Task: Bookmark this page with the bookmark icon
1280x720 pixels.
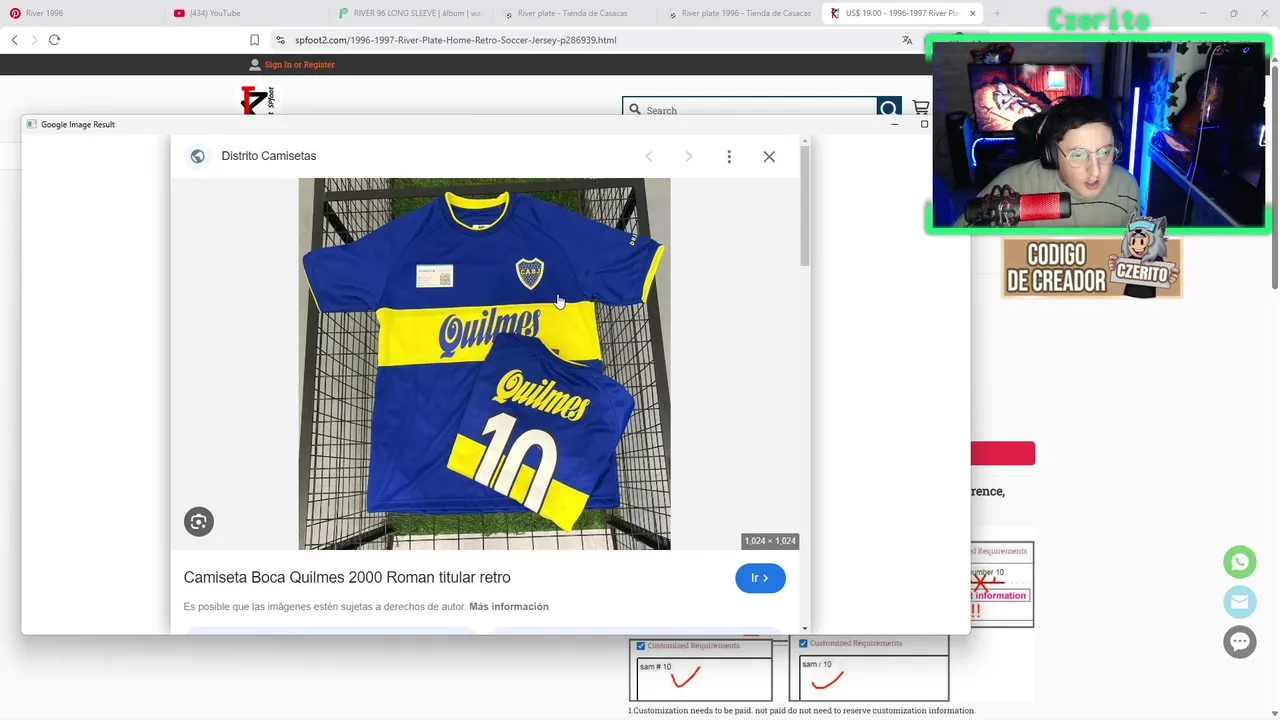Action: [254, 40]
